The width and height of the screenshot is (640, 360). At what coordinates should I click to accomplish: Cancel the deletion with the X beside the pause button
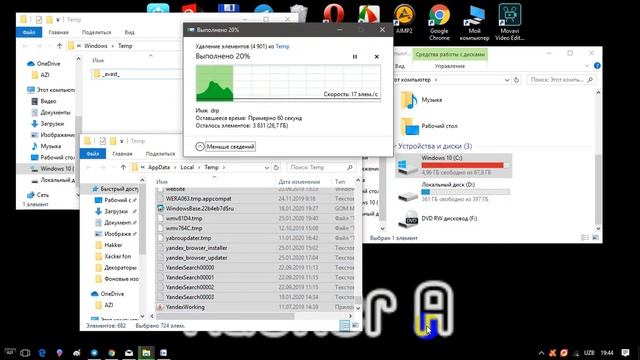[376, 57]
